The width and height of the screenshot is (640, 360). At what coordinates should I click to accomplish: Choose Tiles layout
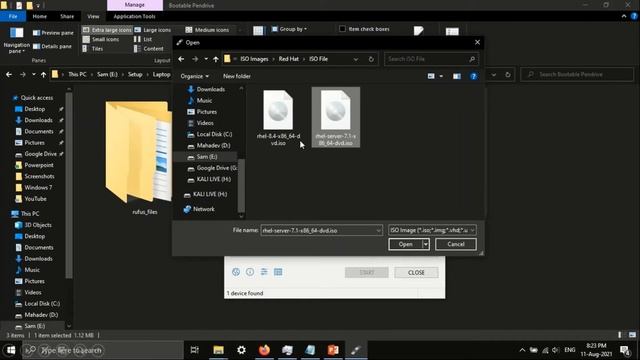click(93, 49)
